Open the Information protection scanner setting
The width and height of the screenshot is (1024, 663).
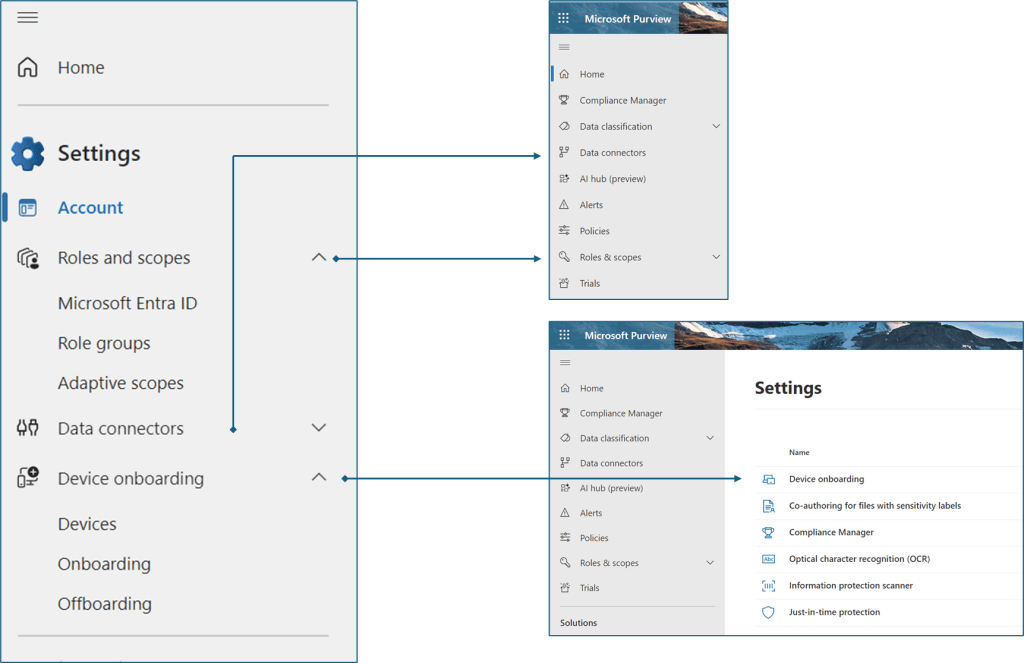tap(850, 586)
